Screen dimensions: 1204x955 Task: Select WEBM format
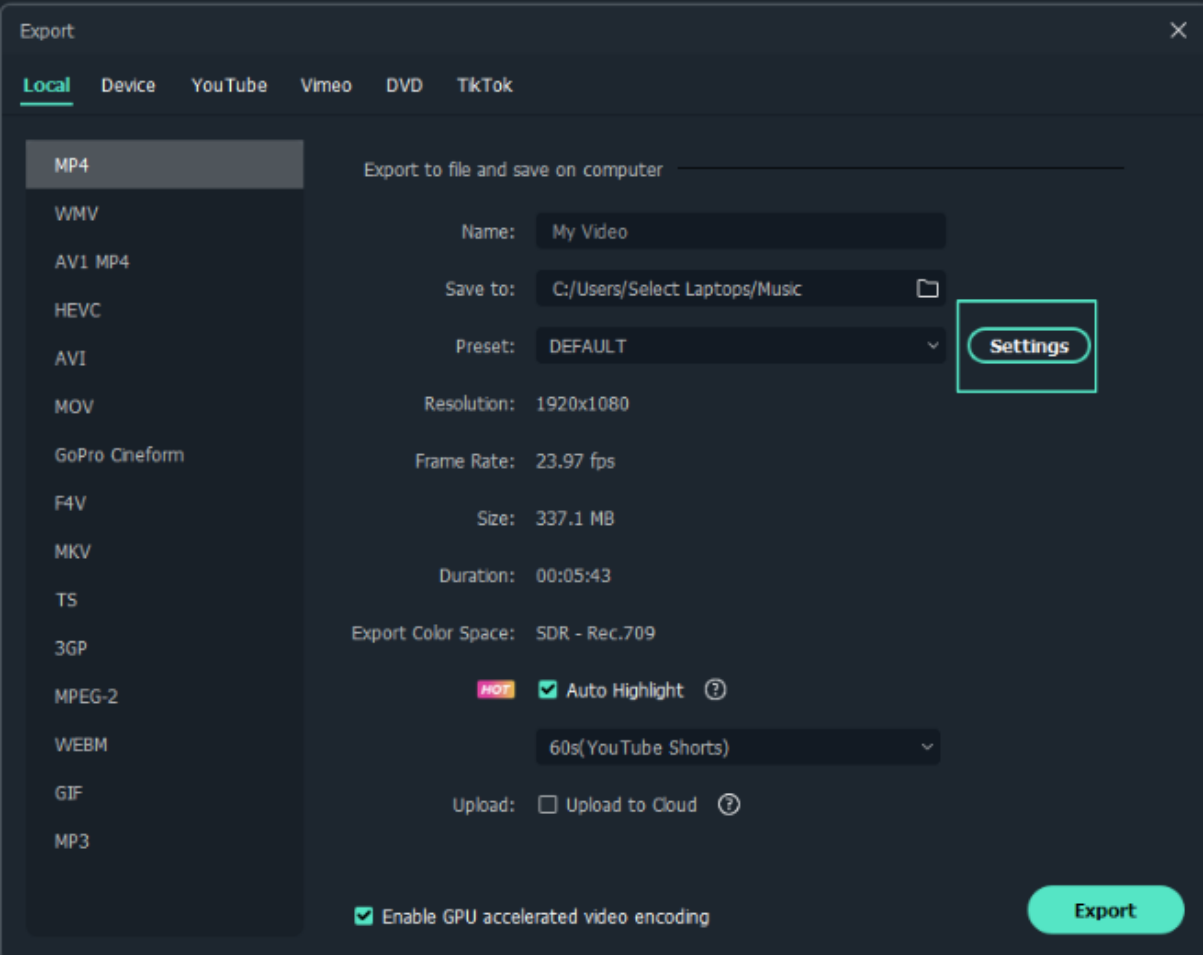pos(165,745)
